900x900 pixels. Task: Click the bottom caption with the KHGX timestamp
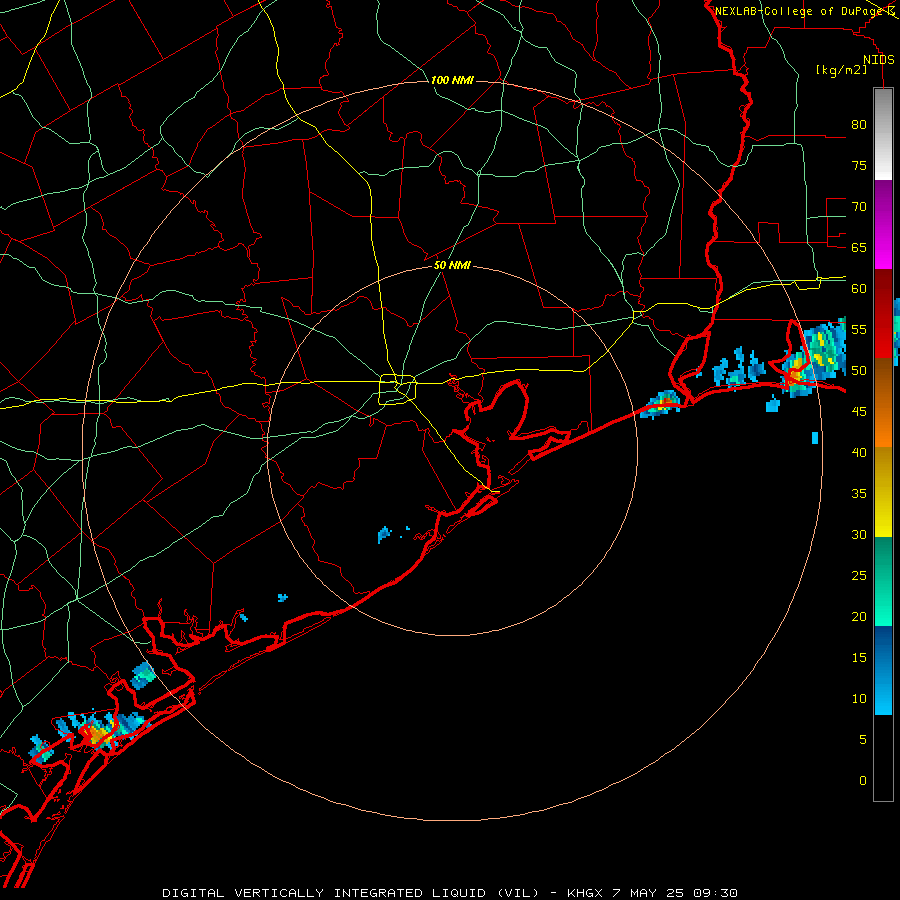coord(449,893)
